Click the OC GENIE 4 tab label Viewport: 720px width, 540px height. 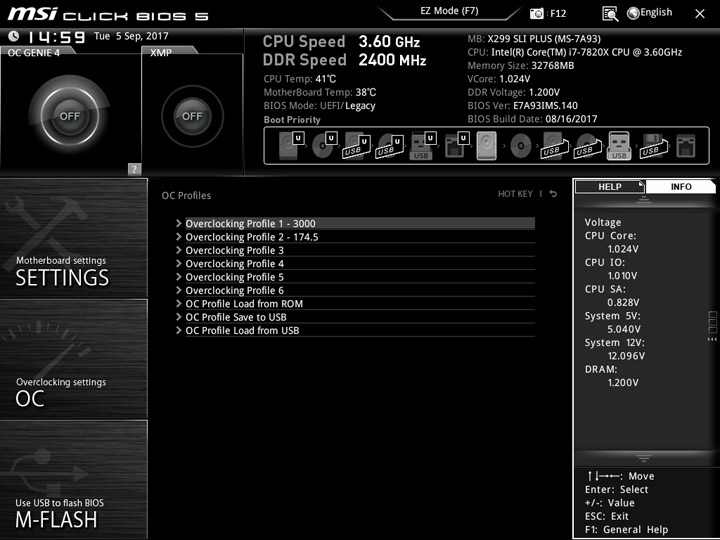pyautogui.click(x=34, y=52)
